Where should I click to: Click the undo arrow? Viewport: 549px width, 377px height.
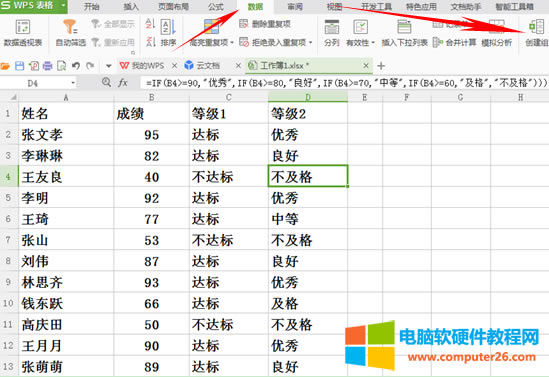click(76, 65)
